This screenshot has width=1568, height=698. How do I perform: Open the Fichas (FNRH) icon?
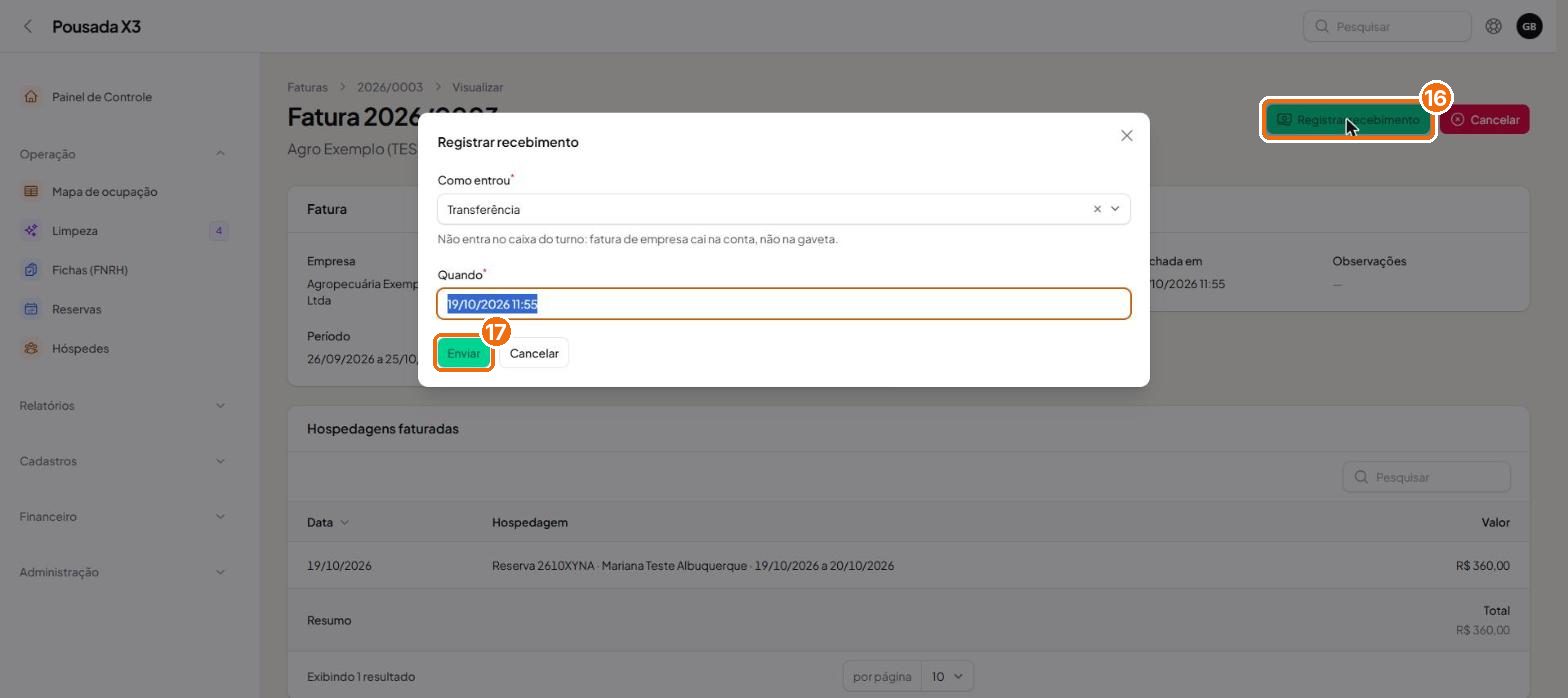tap(31, 270)
